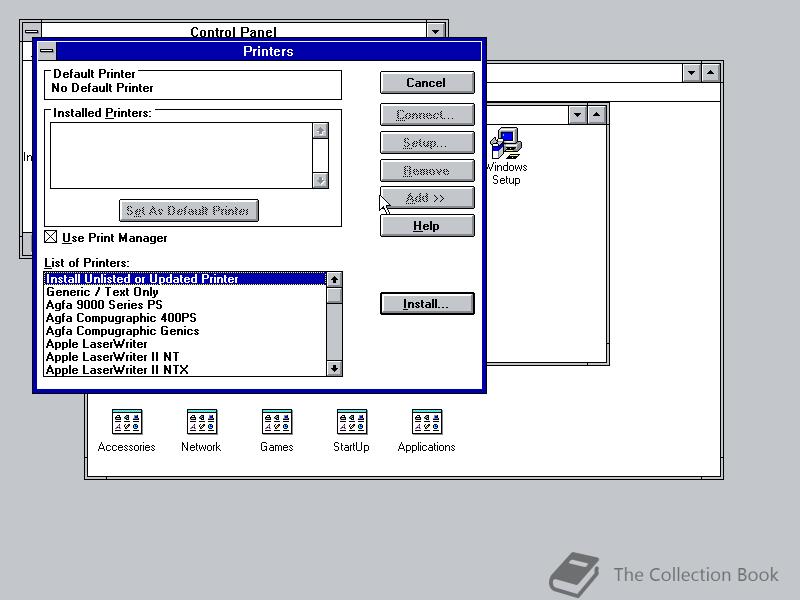This screenshot has width=800, height=600.
Task: Click the Program Manager title bar arrow
Action: pos(691,72)
